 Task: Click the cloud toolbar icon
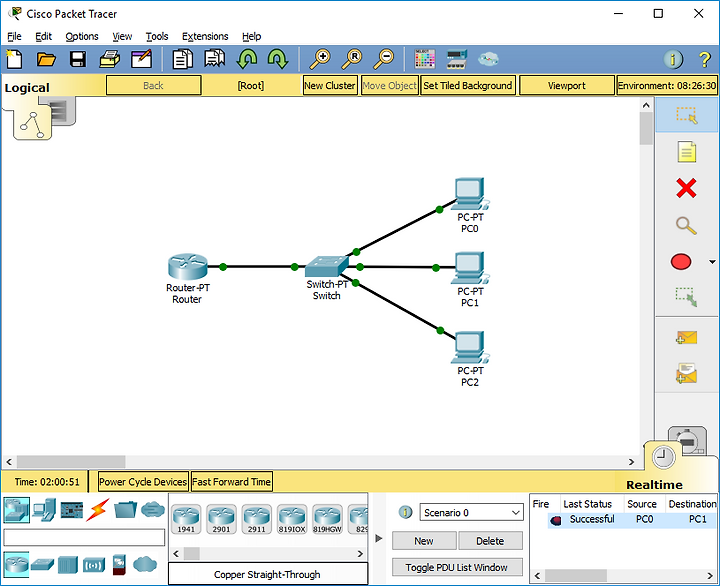click(x=488, y=59)
